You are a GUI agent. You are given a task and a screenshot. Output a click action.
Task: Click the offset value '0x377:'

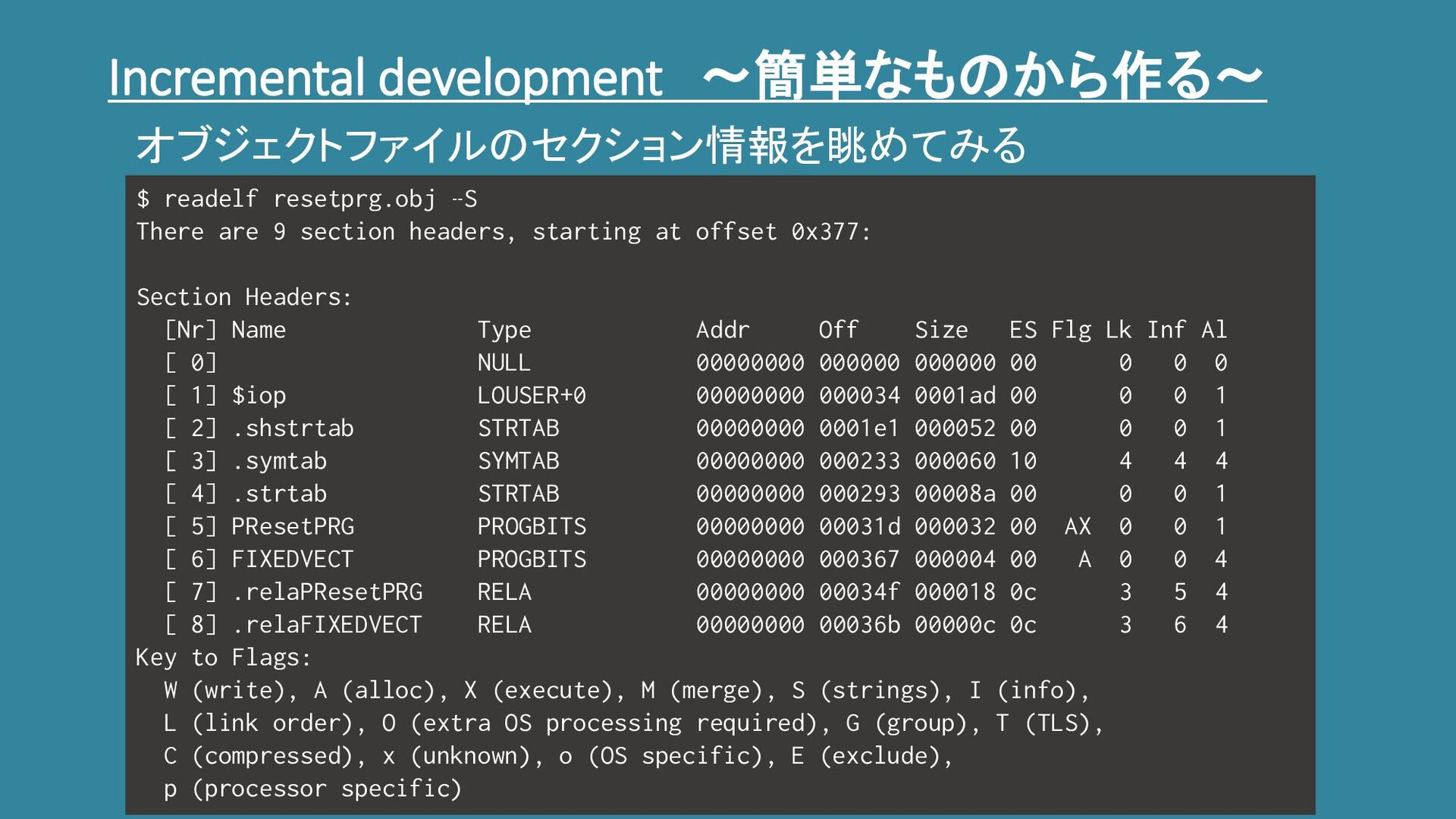pos(831,232)
